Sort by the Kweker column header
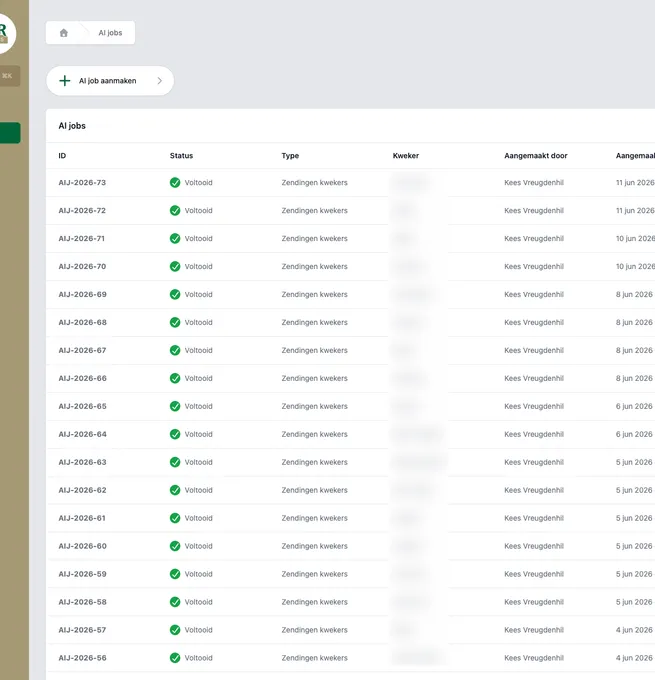655x680 pixels. [406, 156]
